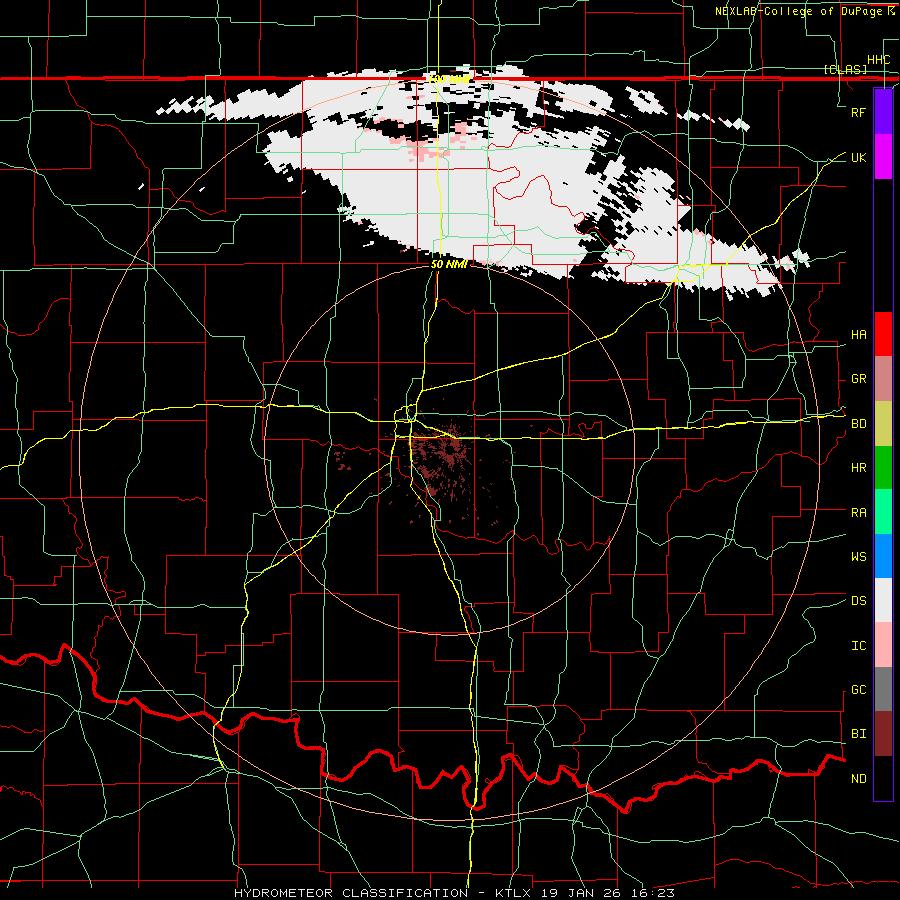Viewport: 900px width, 900px height.
Task: Click the HYDROMETEOR CLASSIFICATION title text
Action: pyautogui.click(x=351, y=893)
